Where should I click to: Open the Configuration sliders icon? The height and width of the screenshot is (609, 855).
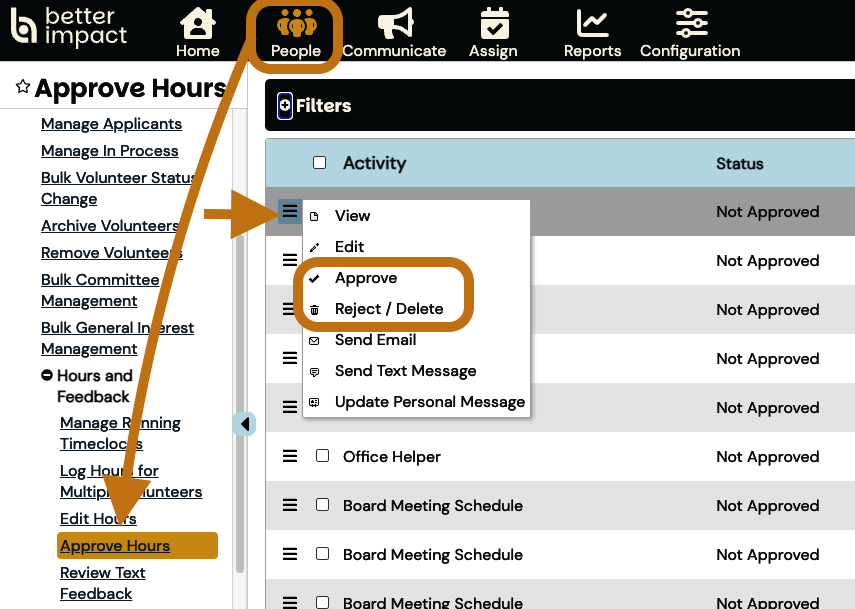[690, 24]
